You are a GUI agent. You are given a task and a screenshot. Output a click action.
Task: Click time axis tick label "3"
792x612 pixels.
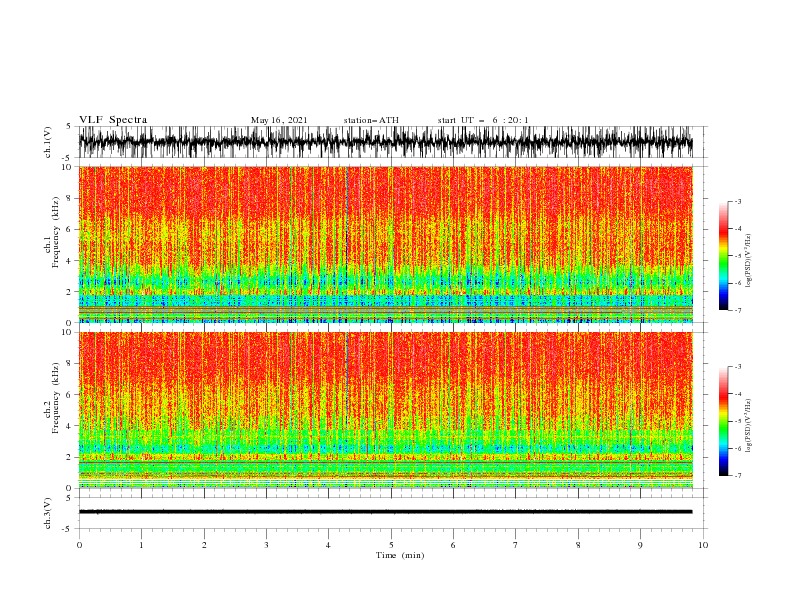(266, 545)
